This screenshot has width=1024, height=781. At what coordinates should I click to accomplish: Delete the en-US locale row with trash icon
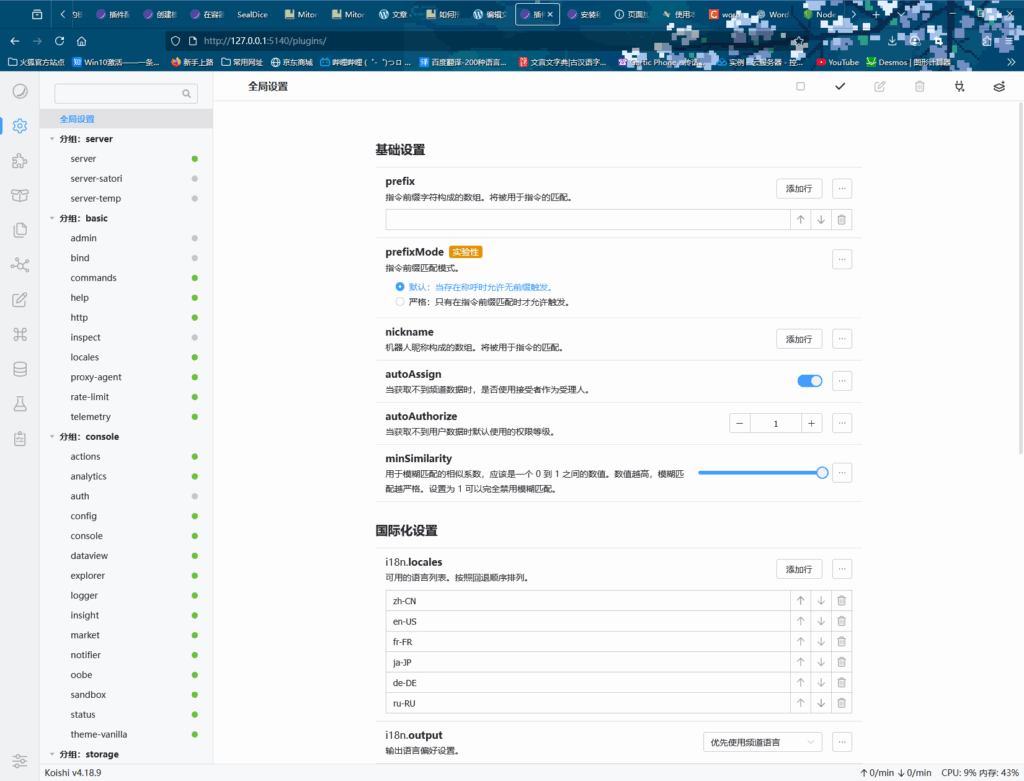click(x=841, y=621)
